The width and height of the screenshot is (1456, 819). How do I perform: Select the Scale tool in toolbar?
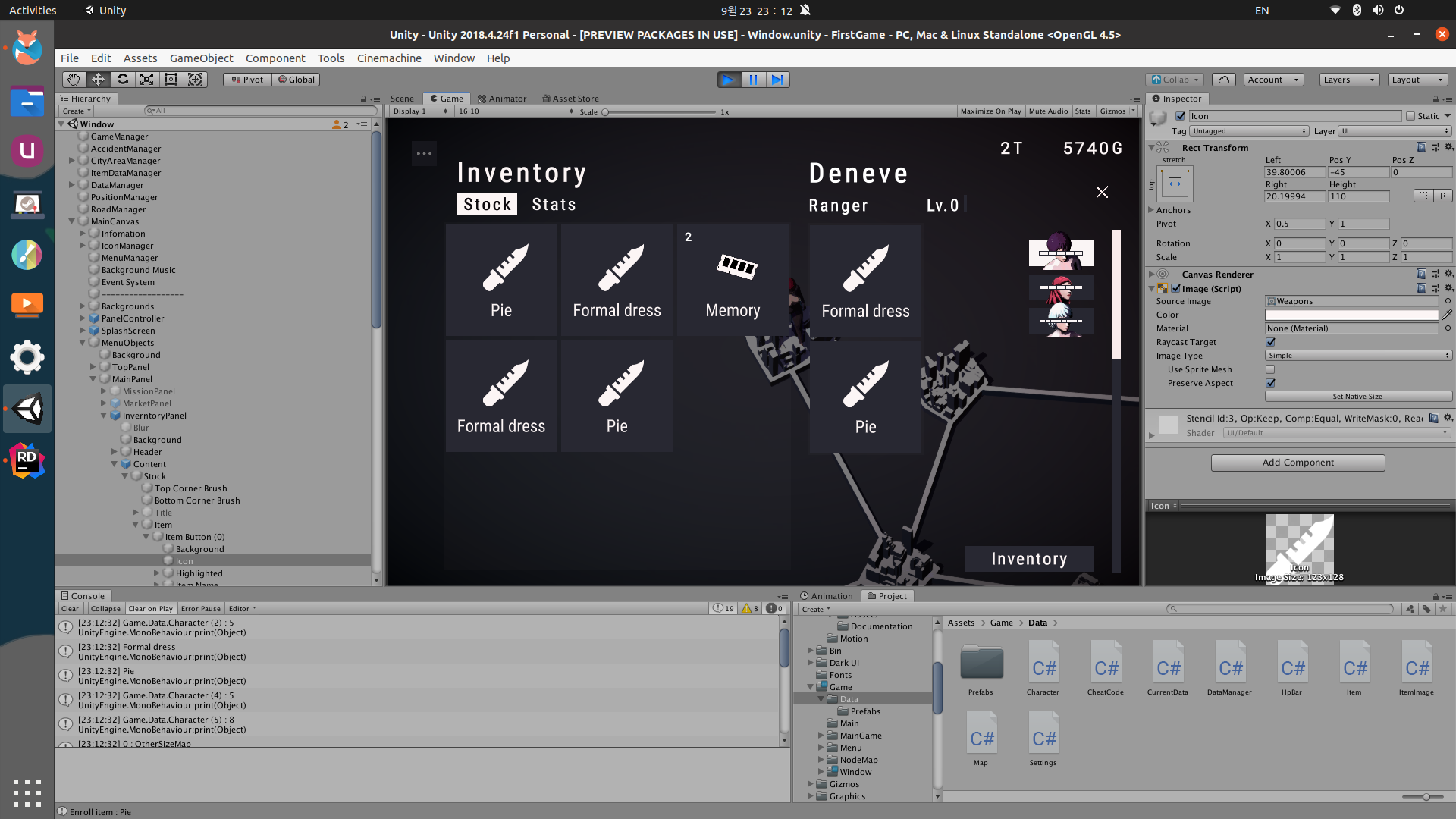click(x=146, y=80)
